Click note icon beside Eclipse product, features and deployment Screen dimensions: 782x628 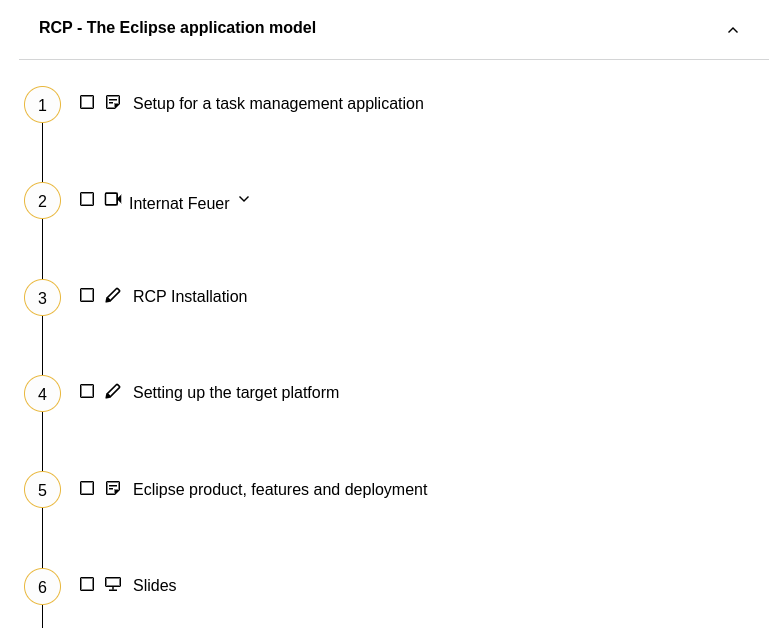coord(113,488)
